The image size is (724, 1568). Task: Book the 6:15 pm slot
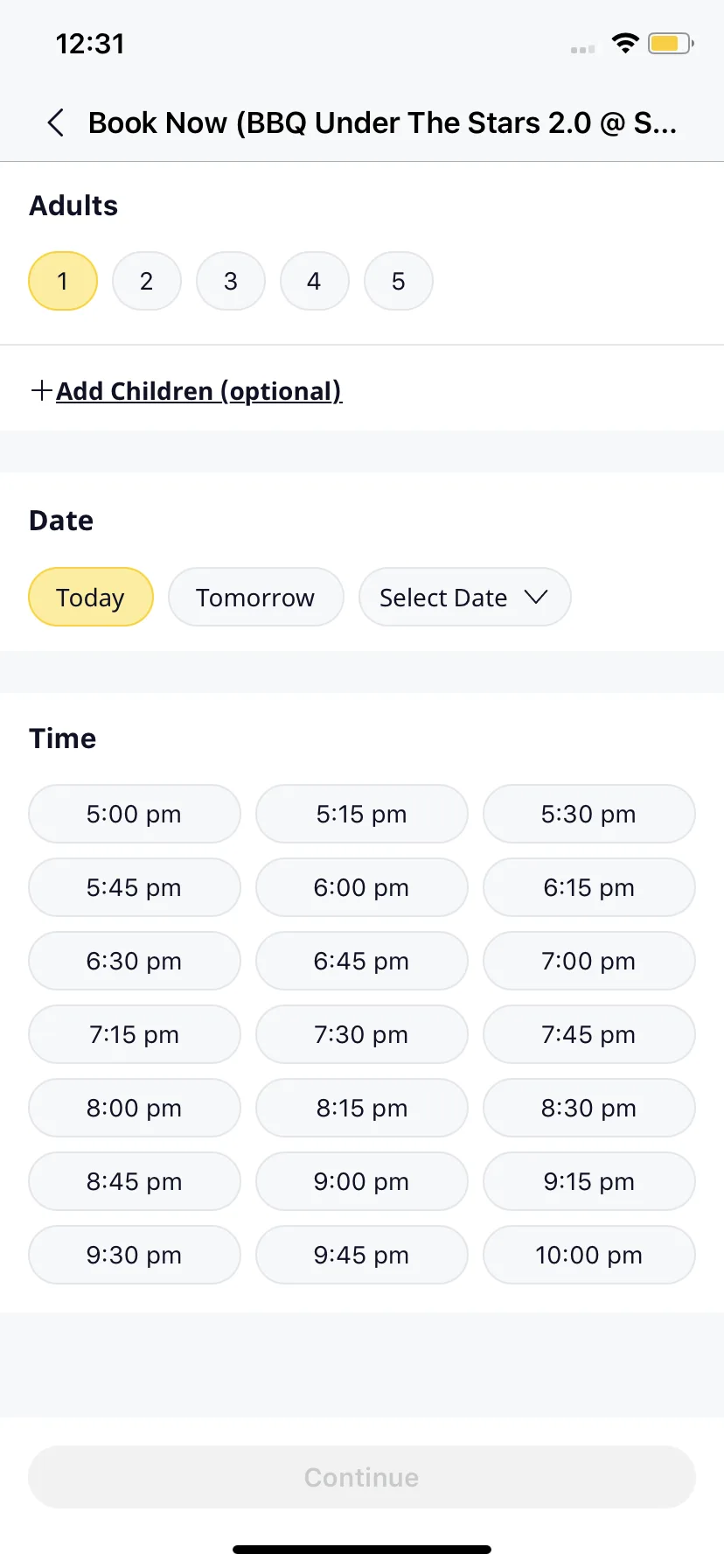click(x=589, y=887)
